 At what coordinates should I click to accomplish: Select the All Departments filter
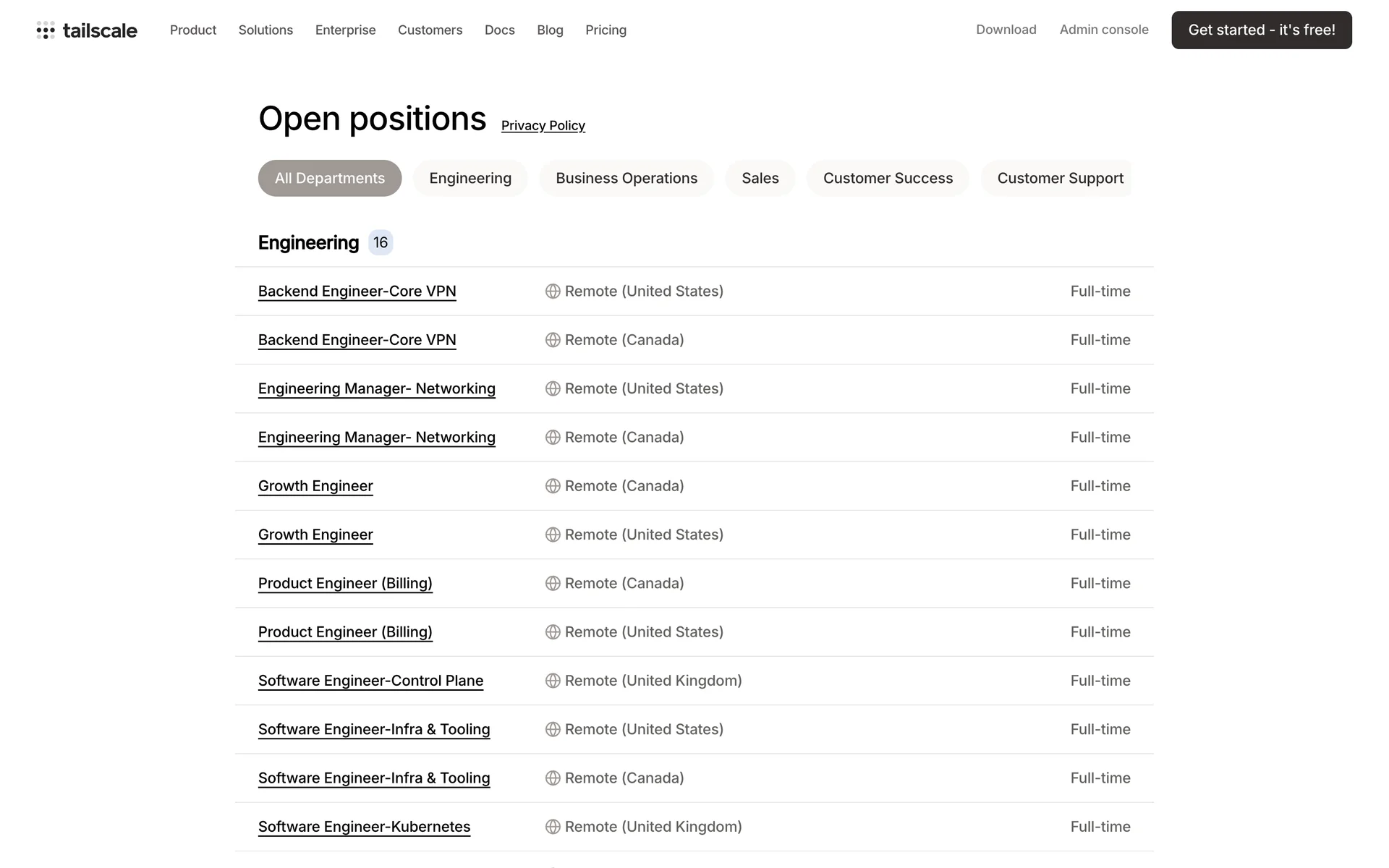pyautogui.click(x=330, y=179)
